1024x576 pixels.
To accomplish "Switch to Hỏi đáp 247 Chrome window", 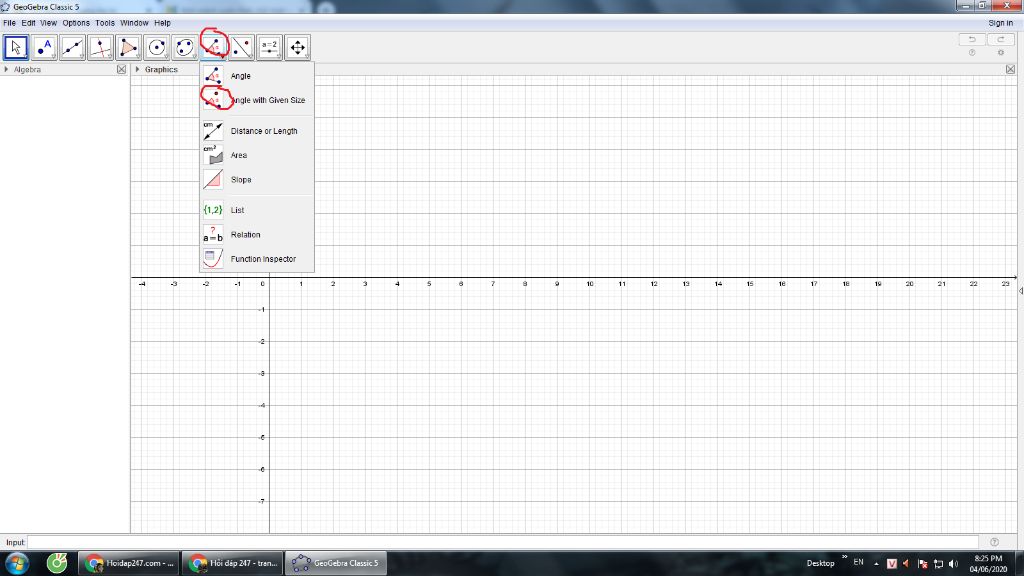I will (232, 563).
